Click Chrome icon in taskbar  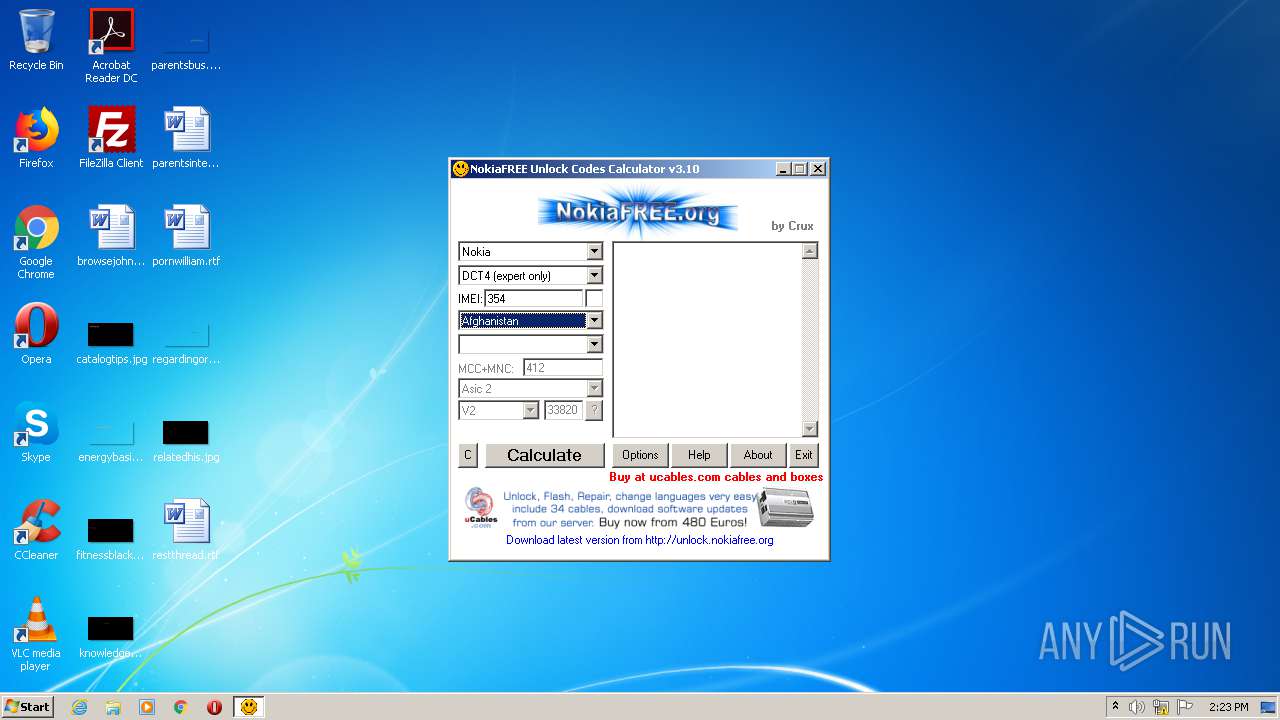click(x=181, y=707)
